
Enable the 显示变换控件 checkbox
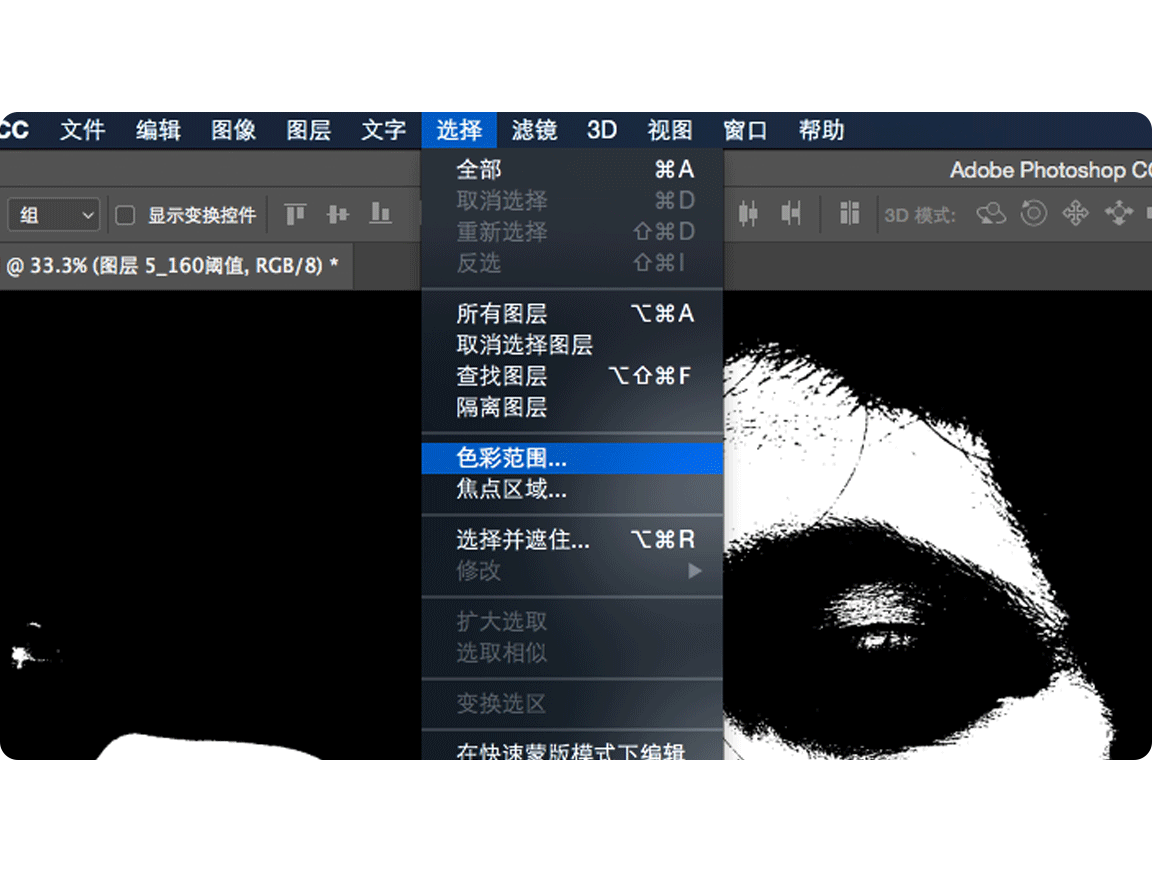click(x=126, y=215)
